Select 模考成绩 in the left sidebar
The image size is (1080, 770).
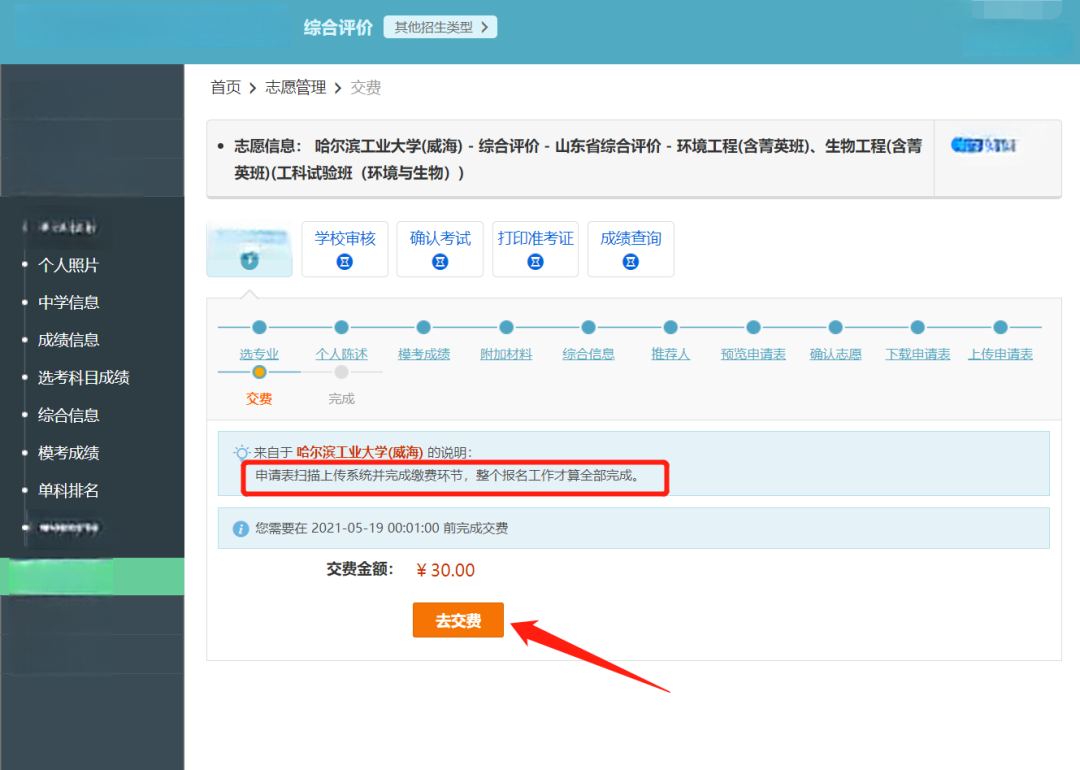68,452
